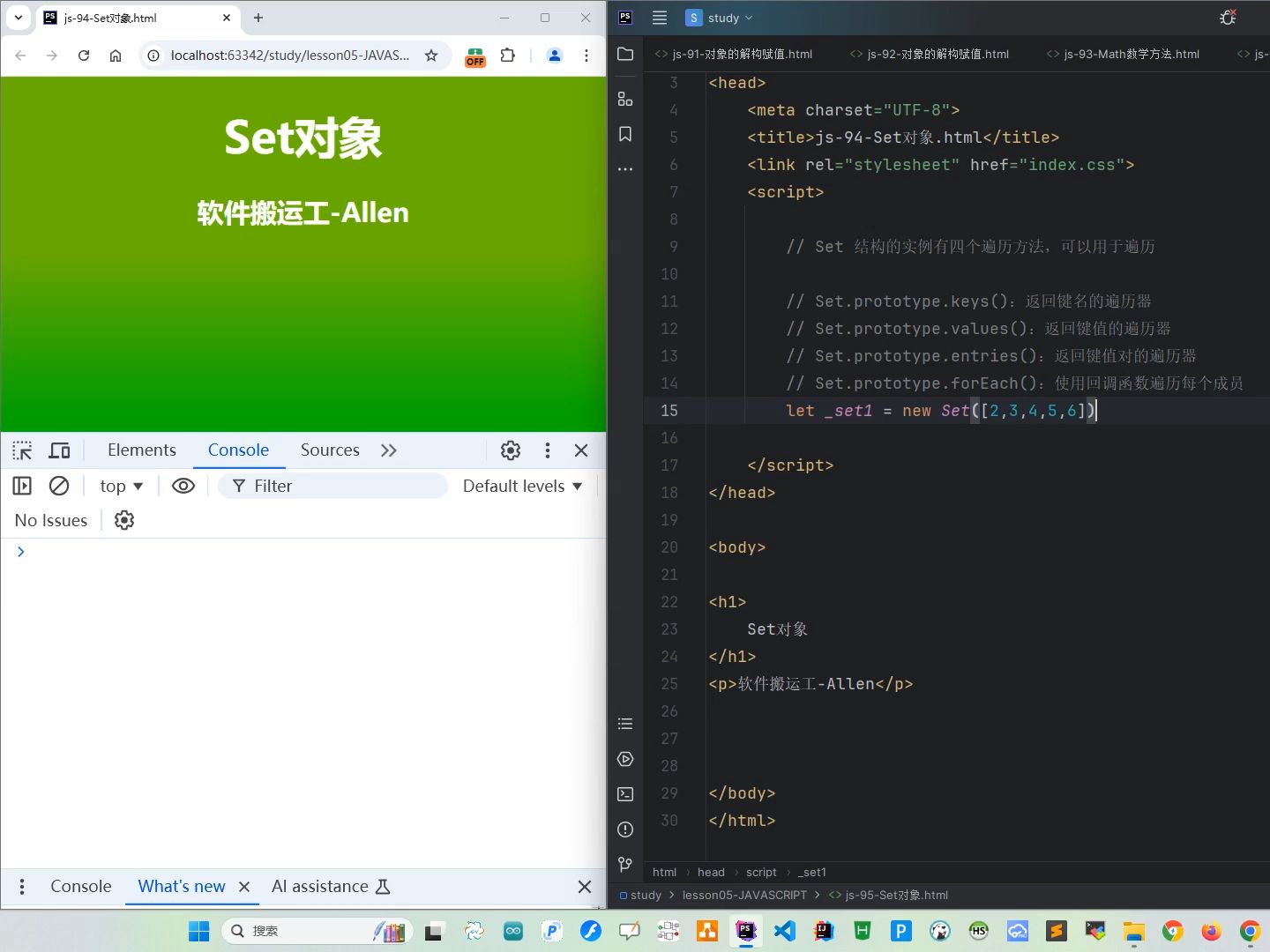This screenshot has width=1270, height=952.
Task: Click lesson05-JAVASCRIPT in the navigation bar
Action: (744, 895)
